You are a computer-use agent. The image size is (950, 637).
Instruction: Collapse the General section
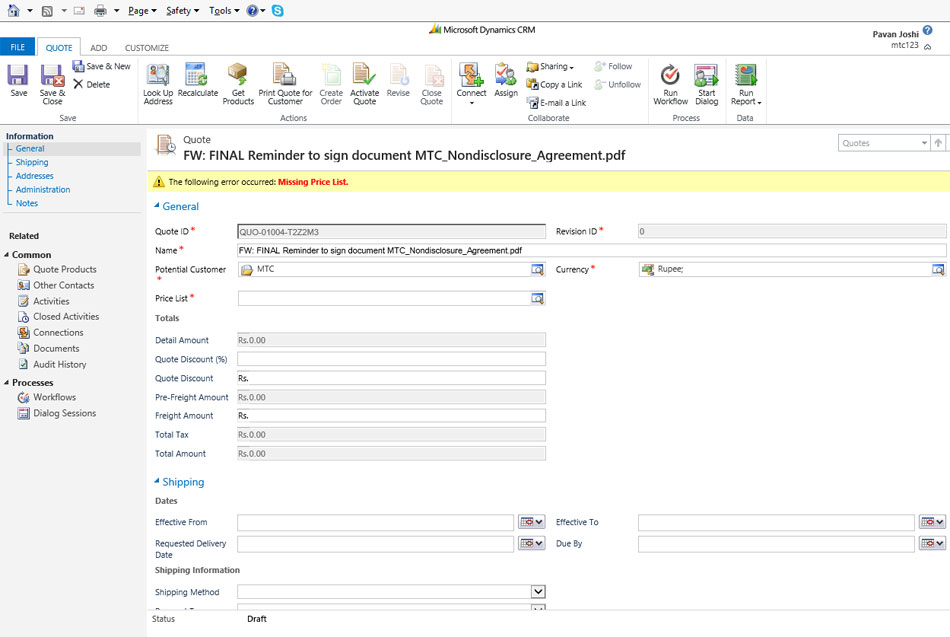pos(157,207)
